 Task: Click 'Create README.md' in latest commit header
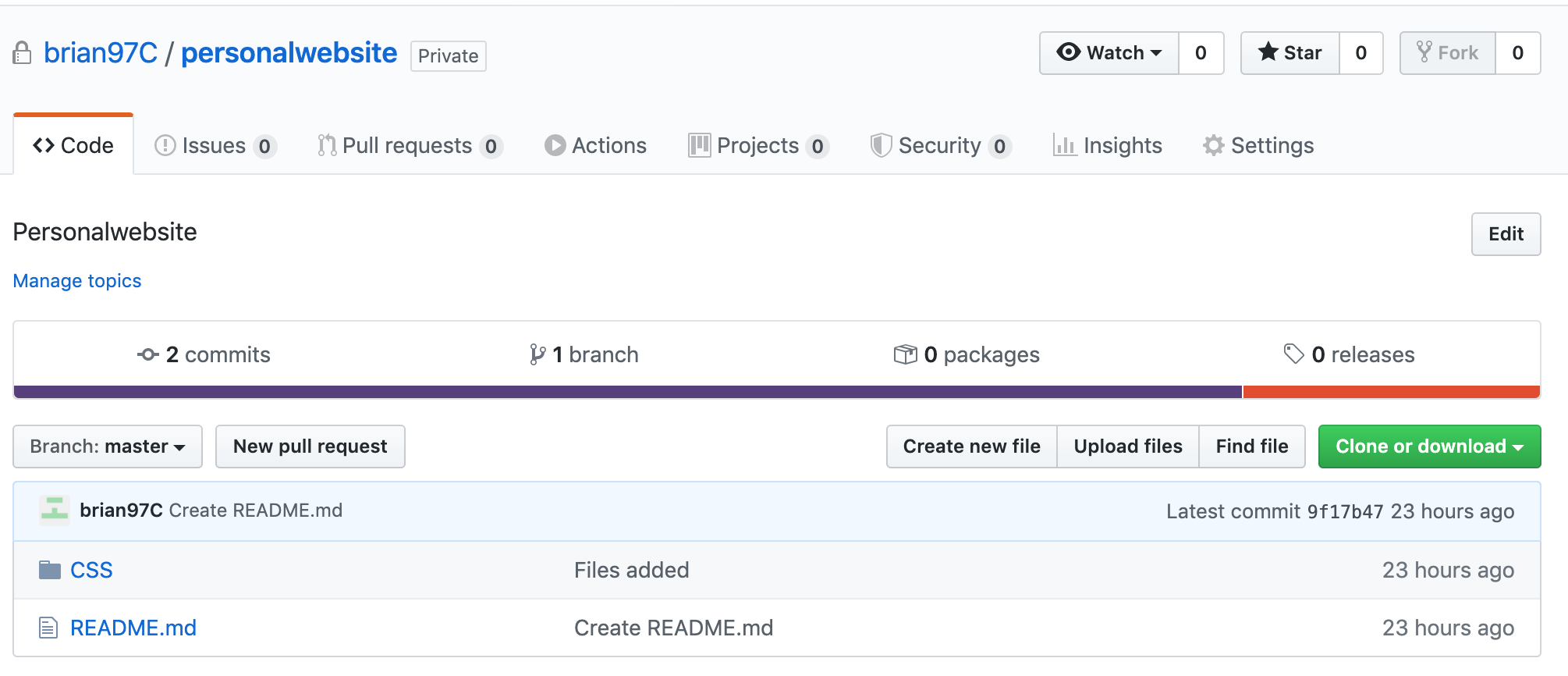[256, 511]
